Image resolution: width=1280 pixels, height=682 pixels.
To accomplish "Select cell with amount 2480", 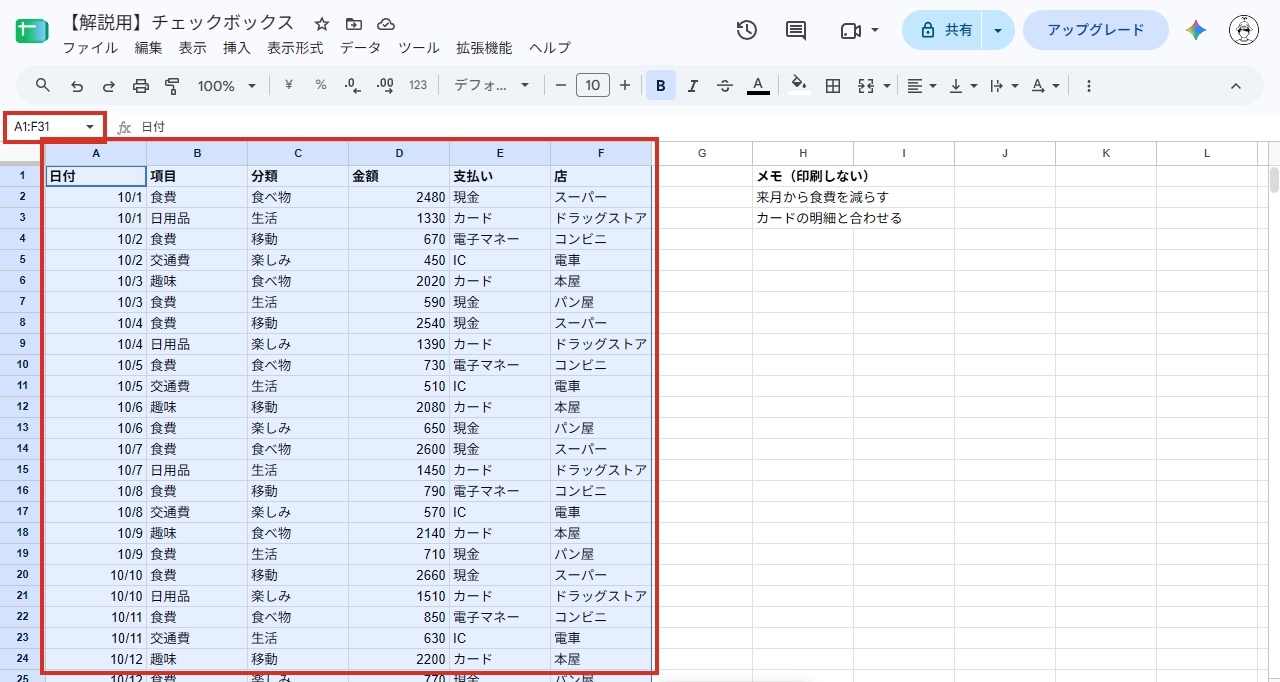I will (399, 197).
